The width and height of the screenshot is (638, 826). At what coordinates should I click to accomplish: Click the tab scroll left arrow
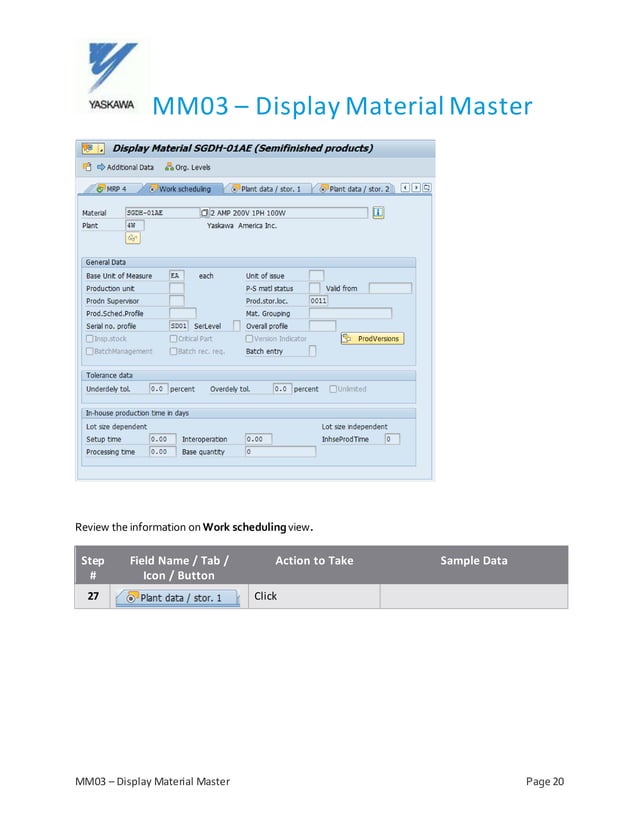coord(405,188)
